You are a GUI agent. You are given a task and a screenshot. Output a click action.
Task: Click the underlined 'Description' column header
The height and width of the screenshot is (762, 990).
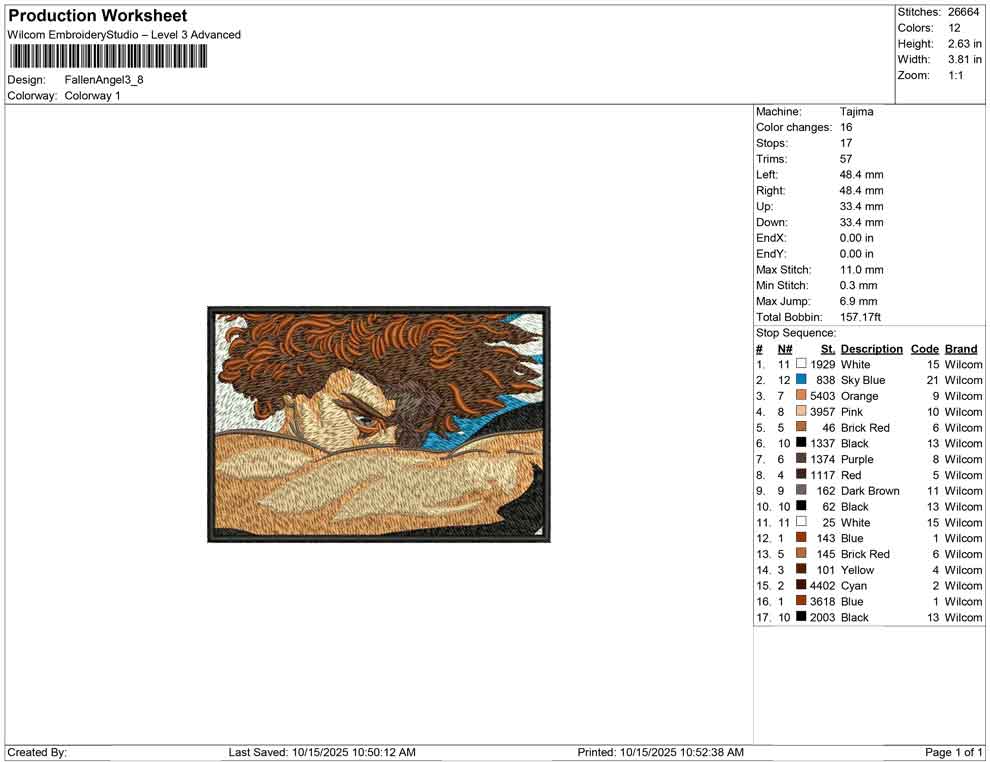click(x=872, y=349)
